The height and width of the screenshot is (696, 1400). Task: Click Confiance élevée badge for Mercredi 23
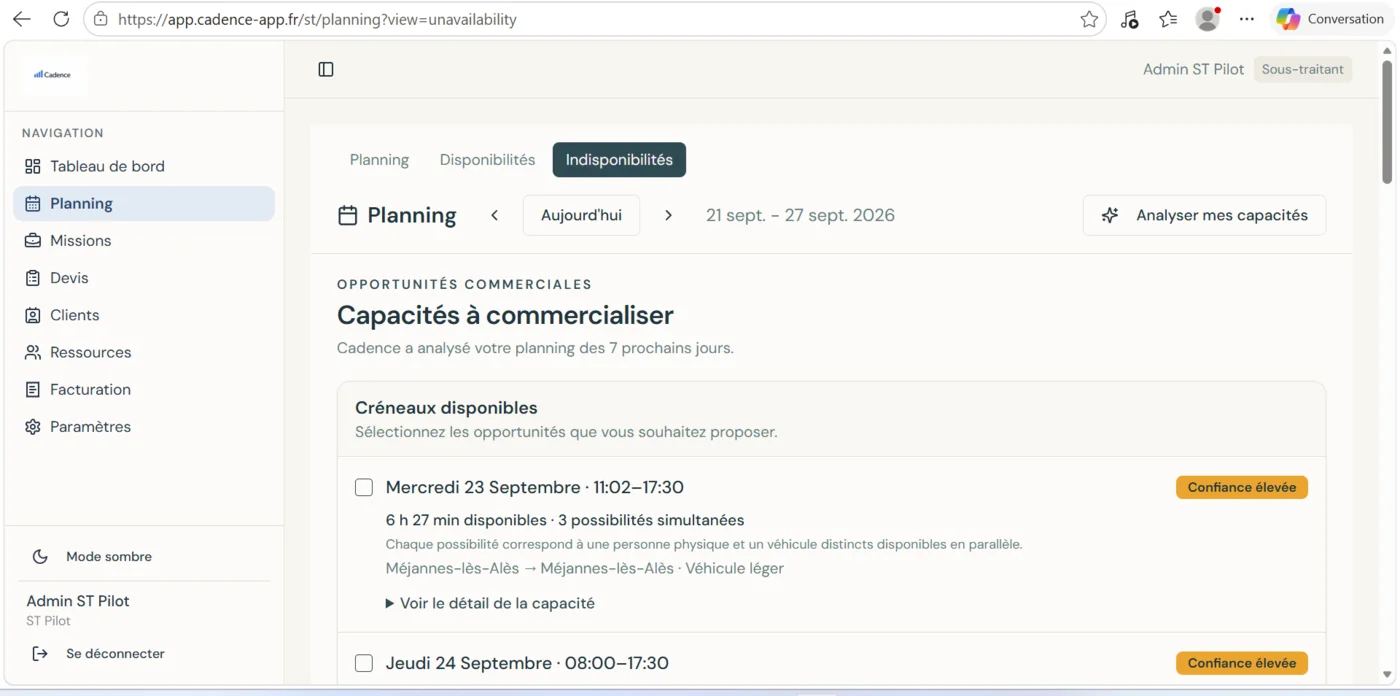(x=1242, y=487)
